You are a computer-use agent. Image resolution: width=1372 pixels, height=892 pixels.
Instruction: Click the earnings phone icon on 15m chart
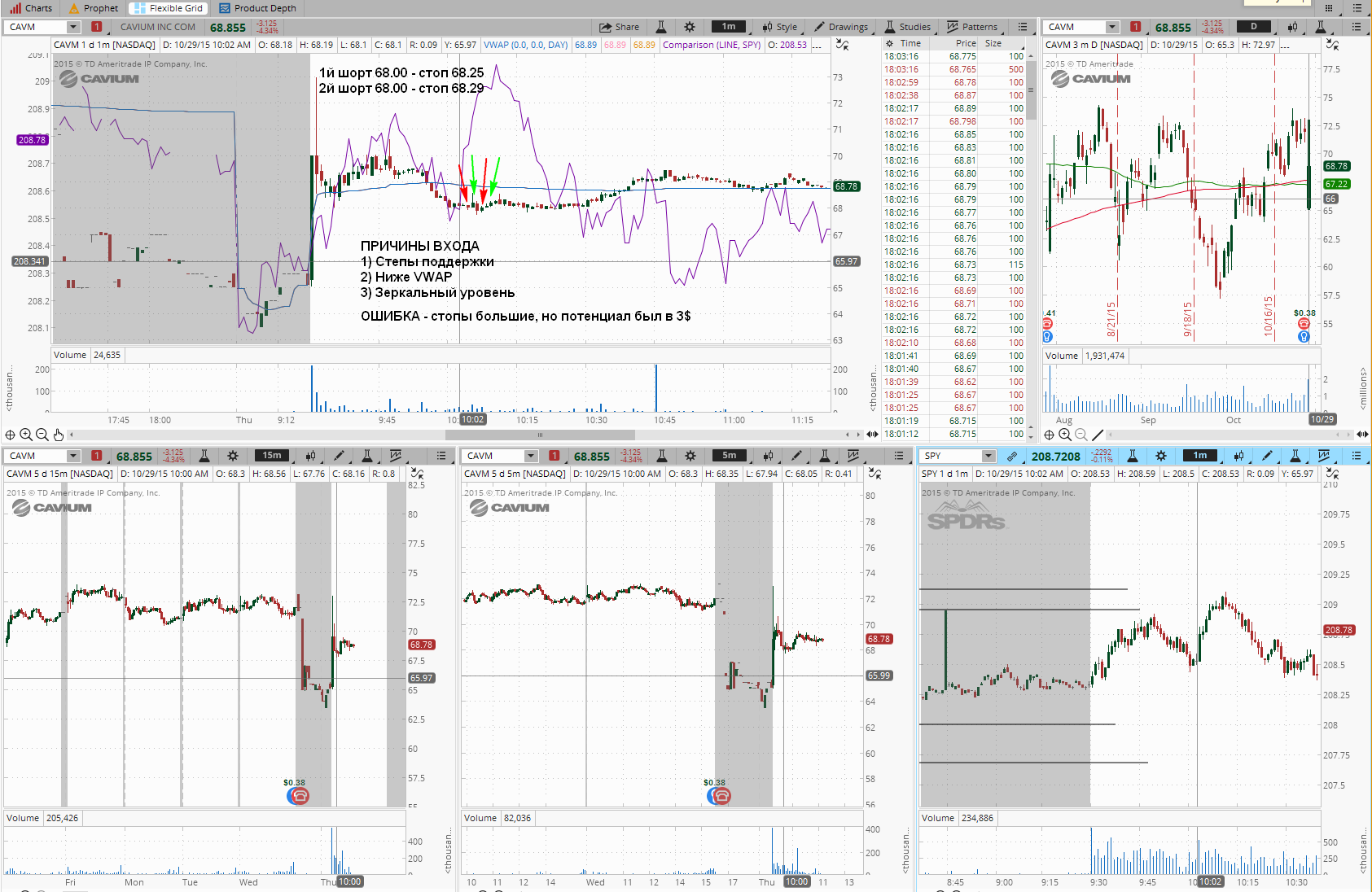click(299, 796)
